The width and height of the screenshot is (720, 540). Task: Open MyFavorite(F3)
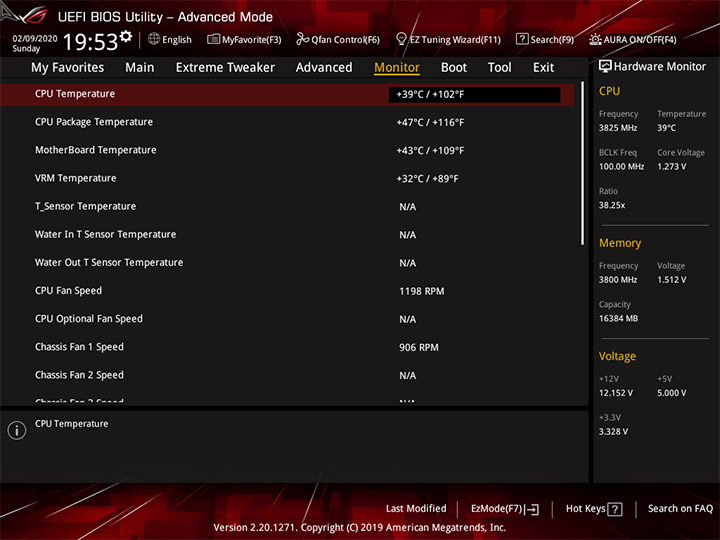point(252,39)
